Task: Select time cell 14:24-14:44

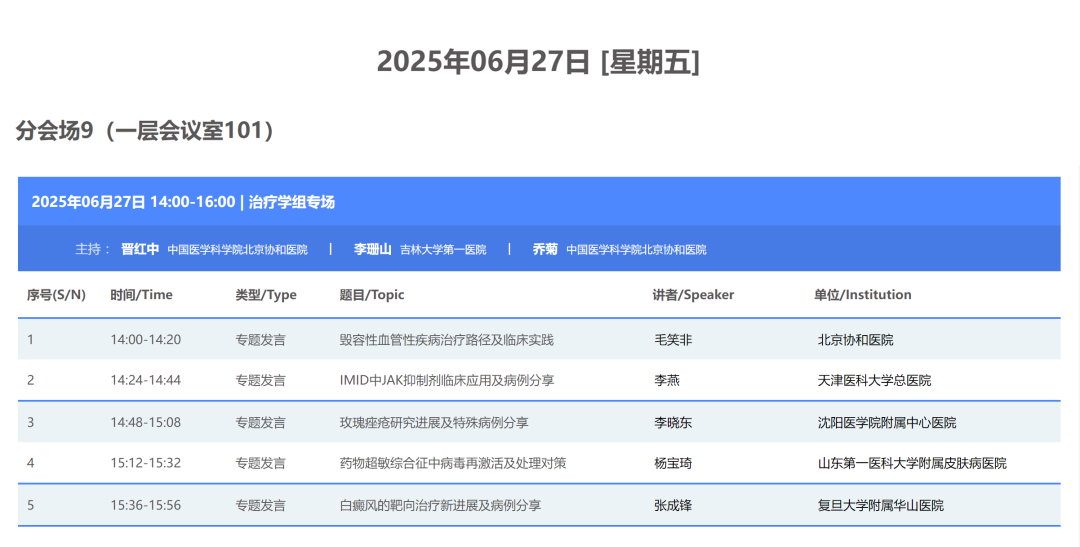Action: pos(145,380)
